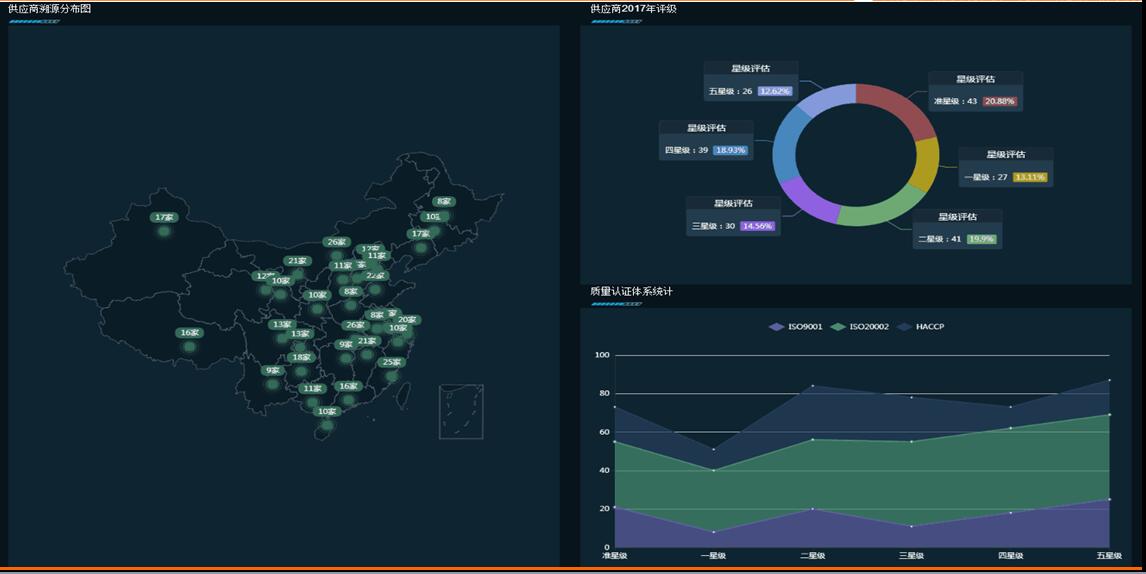Click the green 二星级 donut segment

point(878,205)
